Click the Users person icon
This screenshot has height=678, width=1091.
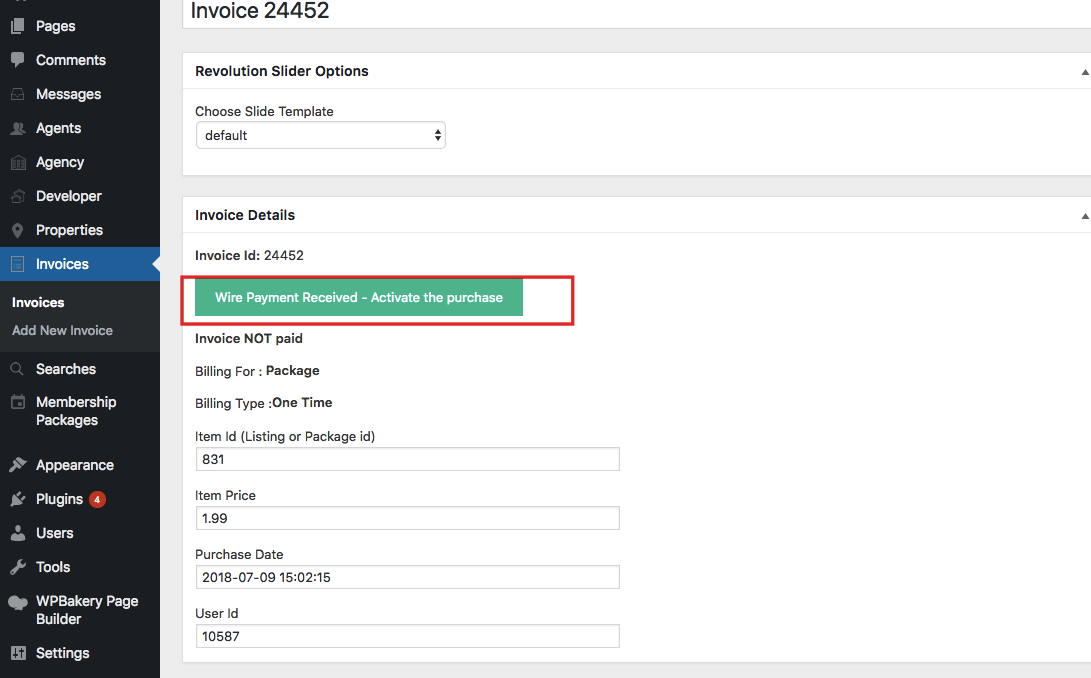[x=18, y=533]
